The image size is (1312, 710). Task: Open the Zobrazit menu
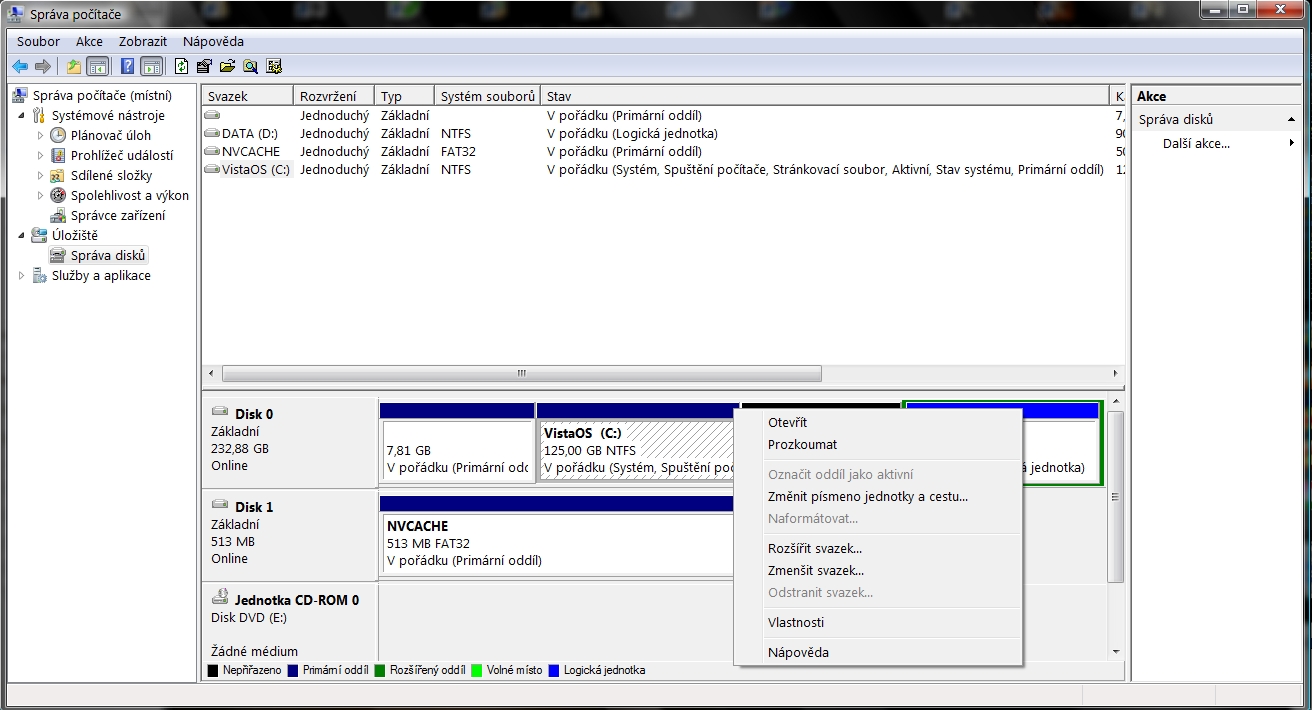145,41
